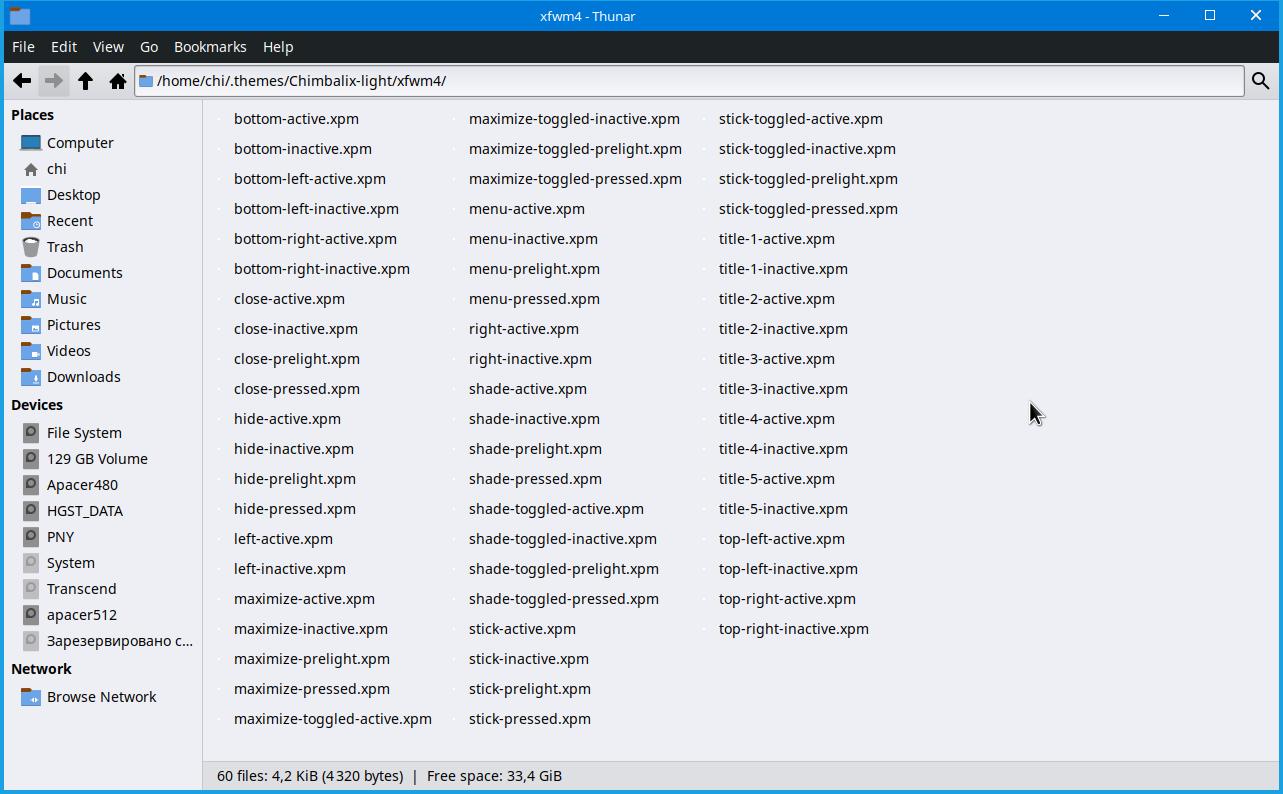Select the file top-right-inactive.xpm
1283x794 pixels.
pyautogui.click(x=794, y=629)
